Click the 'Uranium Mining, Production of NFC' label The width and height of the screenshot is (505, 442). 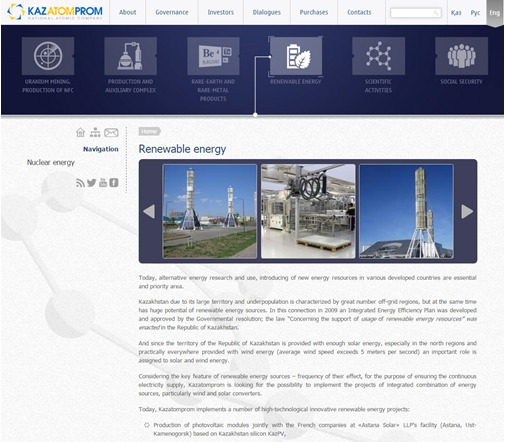click(48, 86)
